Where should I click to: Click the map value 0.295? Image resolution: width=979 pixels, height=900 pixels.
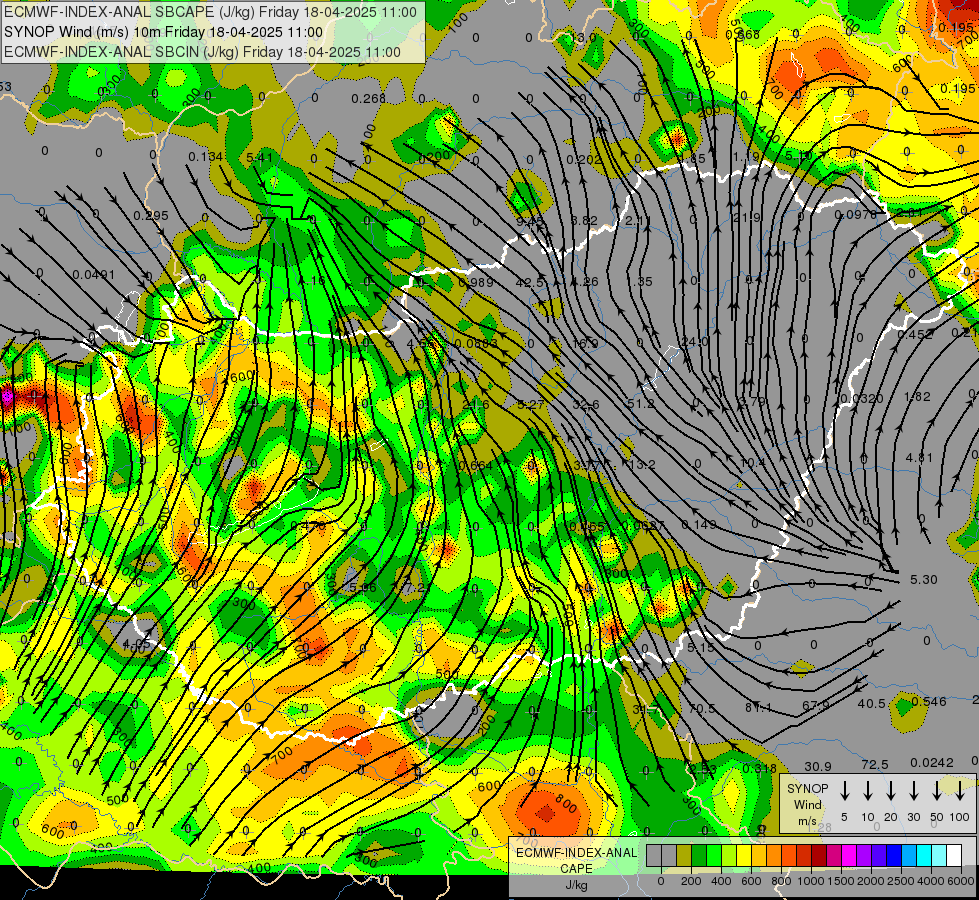(x=151, y=215)
